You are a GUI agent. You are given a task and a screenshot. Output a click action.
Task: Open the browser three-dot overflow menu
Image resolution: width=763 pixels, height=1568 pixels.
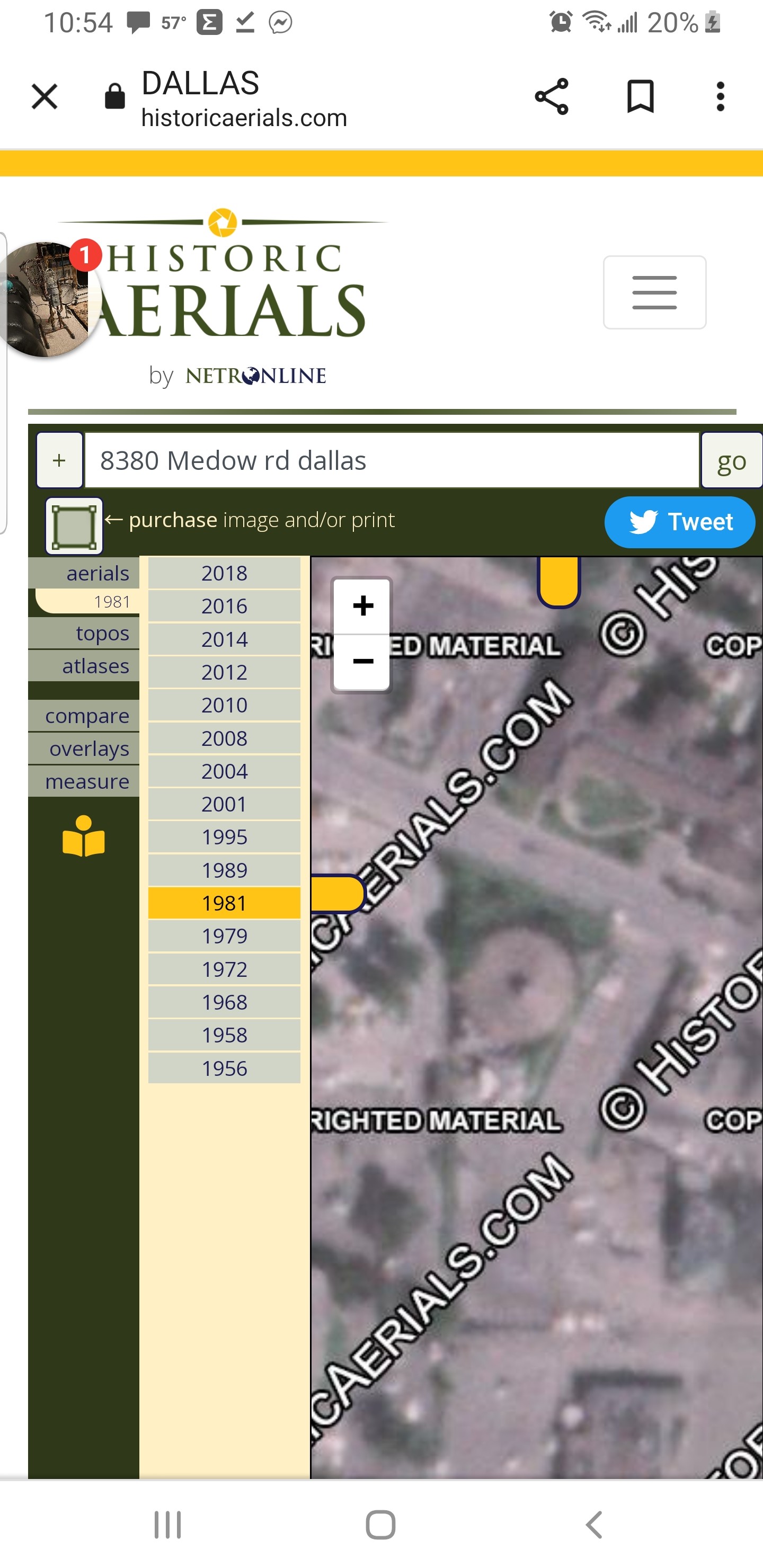(721, 96)
